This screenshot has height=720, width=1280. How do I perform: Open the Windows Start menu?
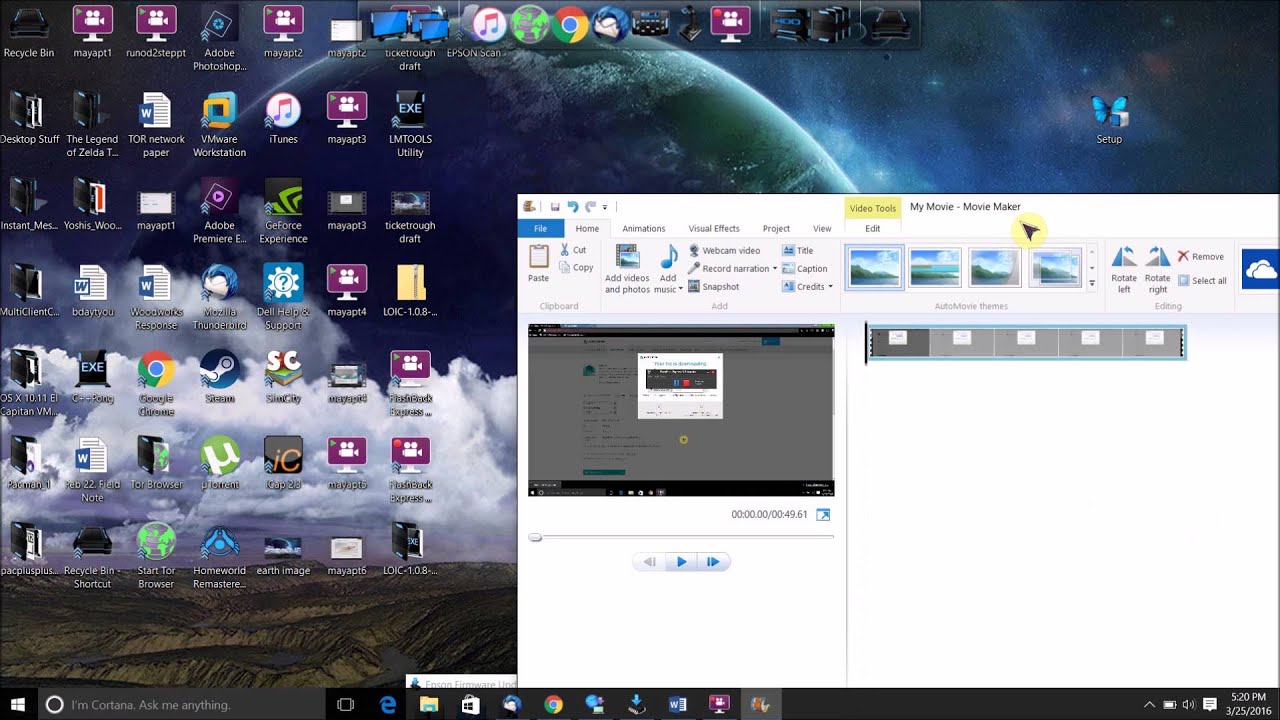18,705
